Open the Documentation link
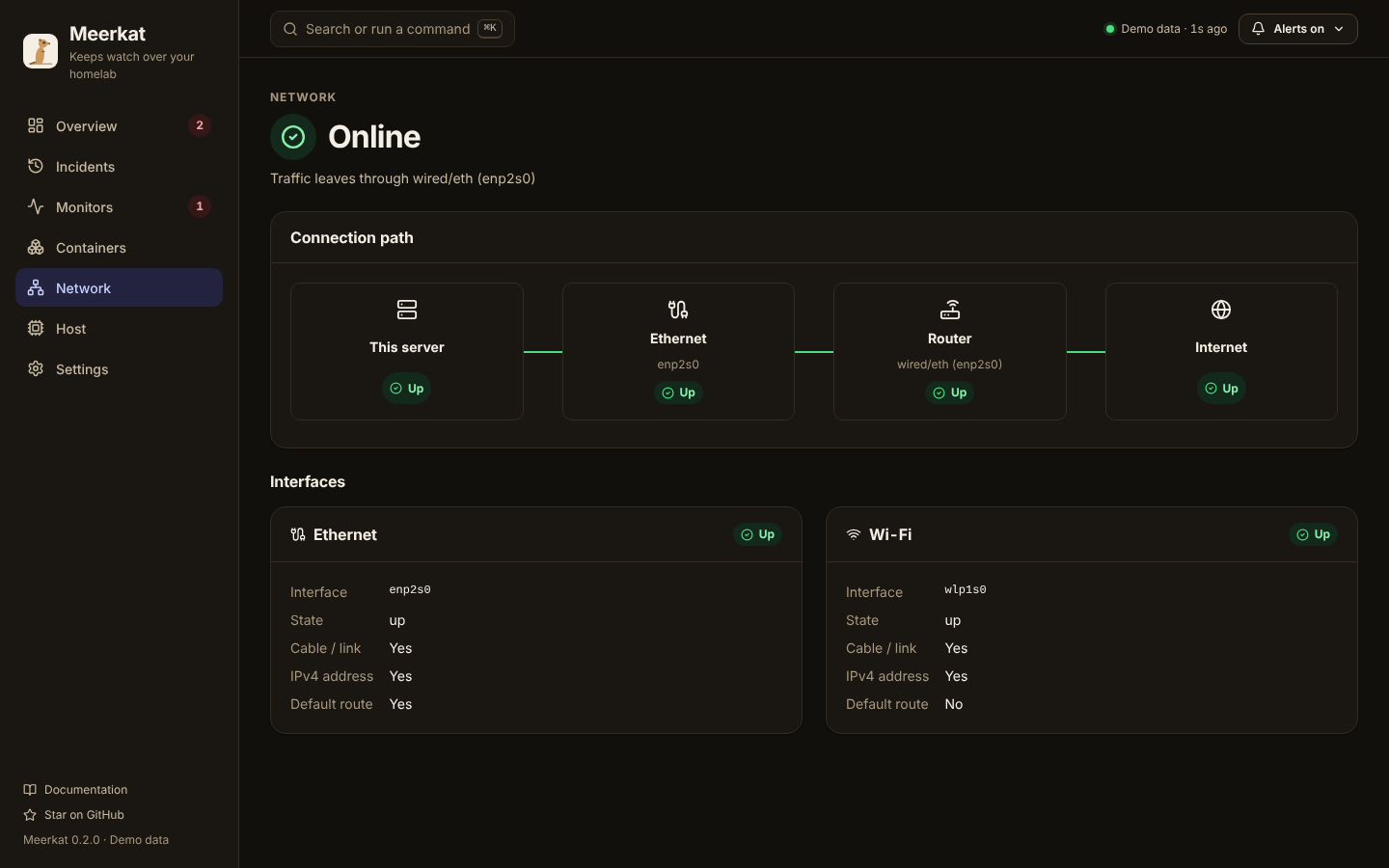The width and height of the screenshot is (1389, 868). pyautogui.click(x=75, y=790)
